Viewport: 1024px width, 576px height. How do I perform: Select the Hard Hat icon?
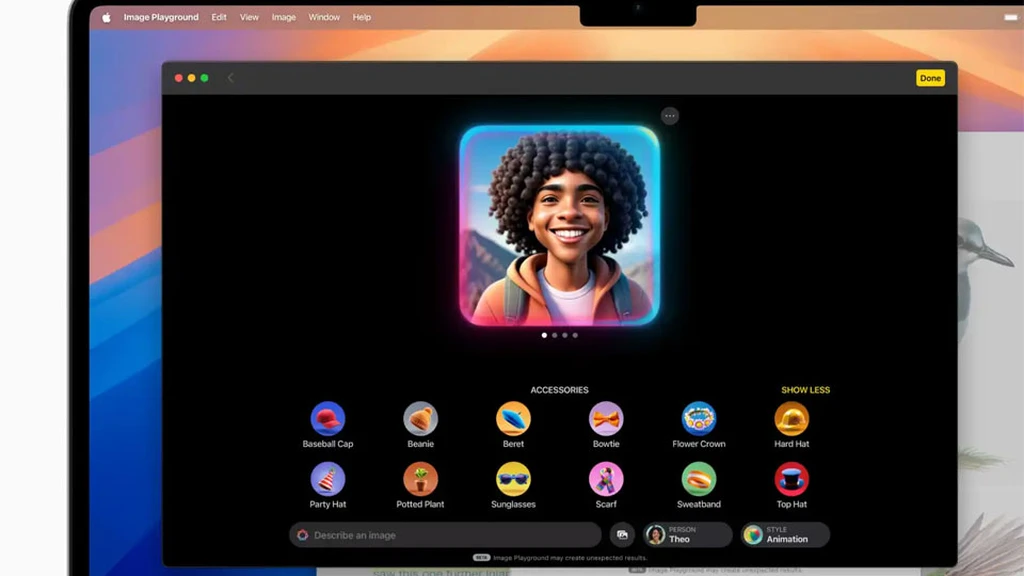(x=791, y=418)
